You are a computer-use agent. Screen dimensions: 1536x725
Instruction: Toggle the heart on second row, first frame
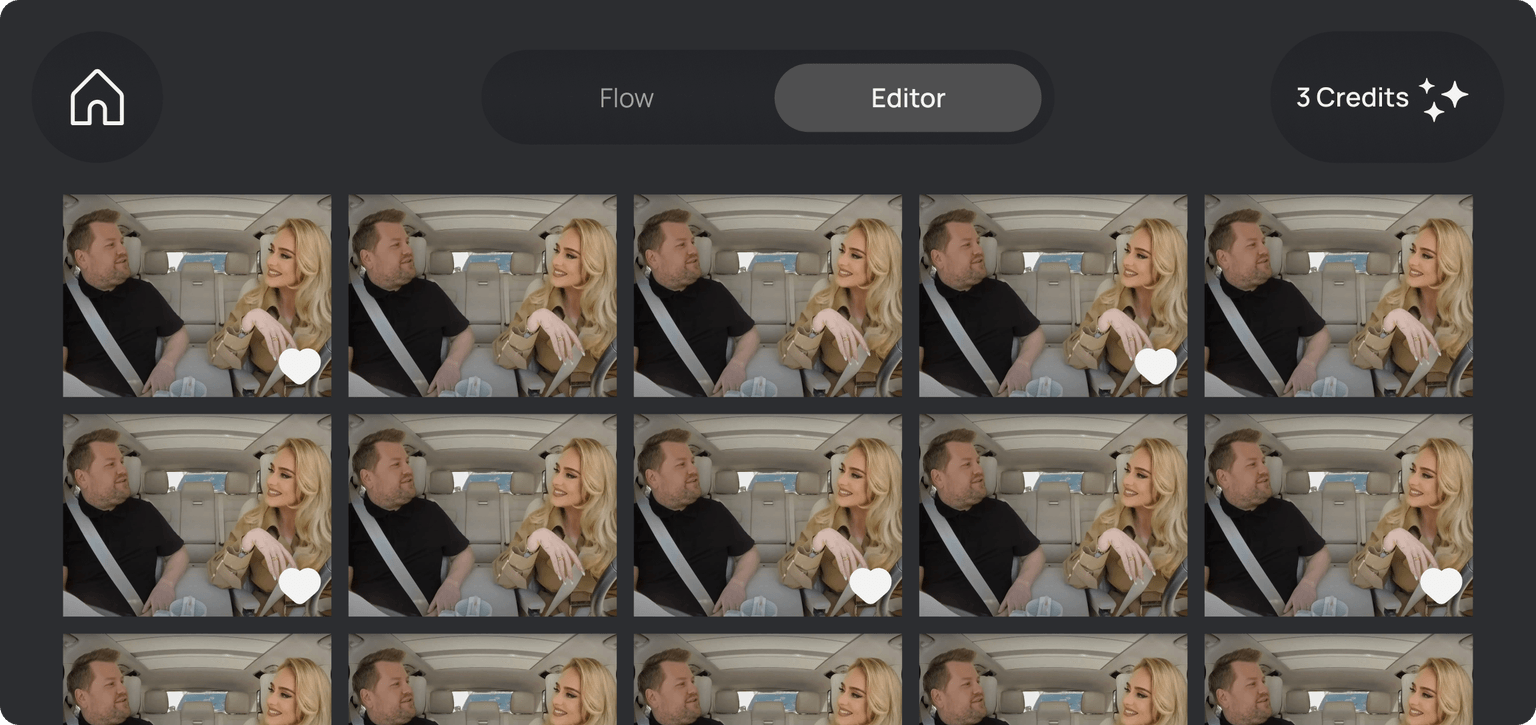pyautogui.click(x=299, y=585)
